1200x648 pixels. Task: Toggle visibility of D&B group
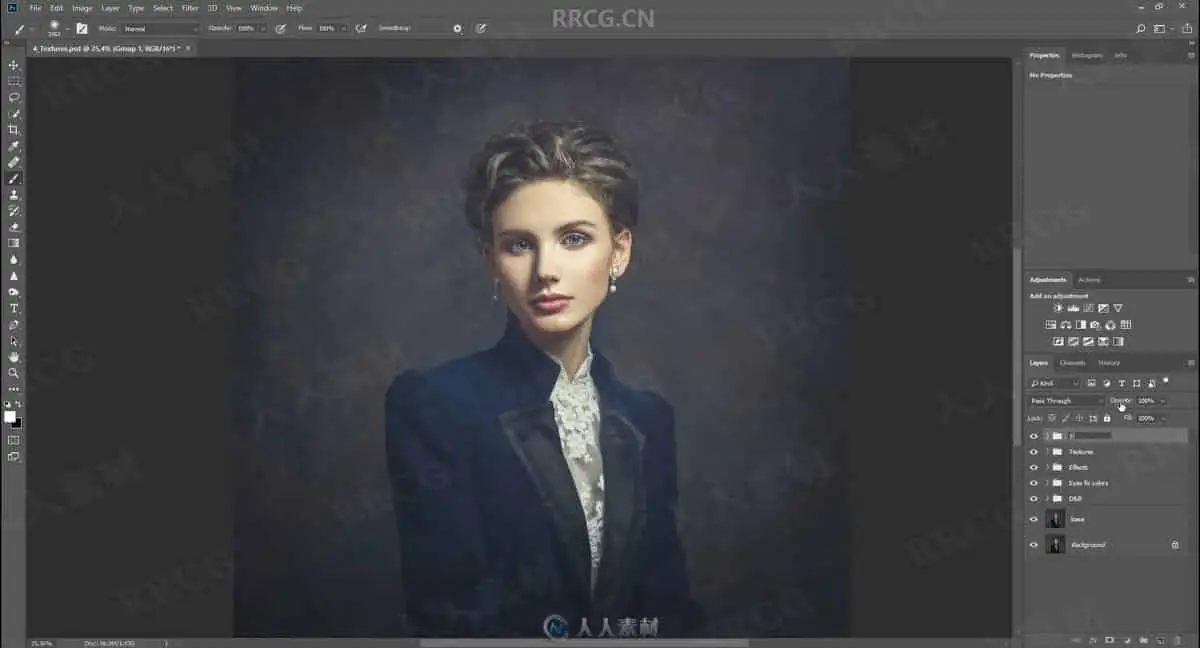click(x=1034, y=498)
